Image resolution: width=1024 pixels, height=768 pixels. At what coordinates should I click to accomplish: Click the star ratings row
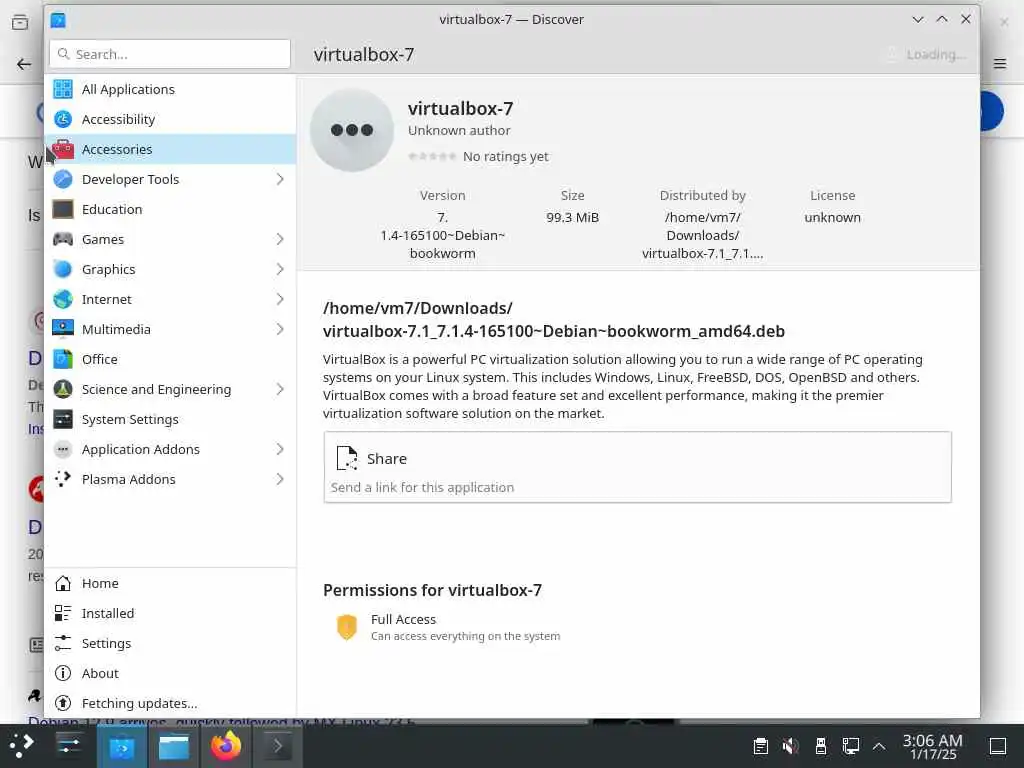click(x=432, y=156)
